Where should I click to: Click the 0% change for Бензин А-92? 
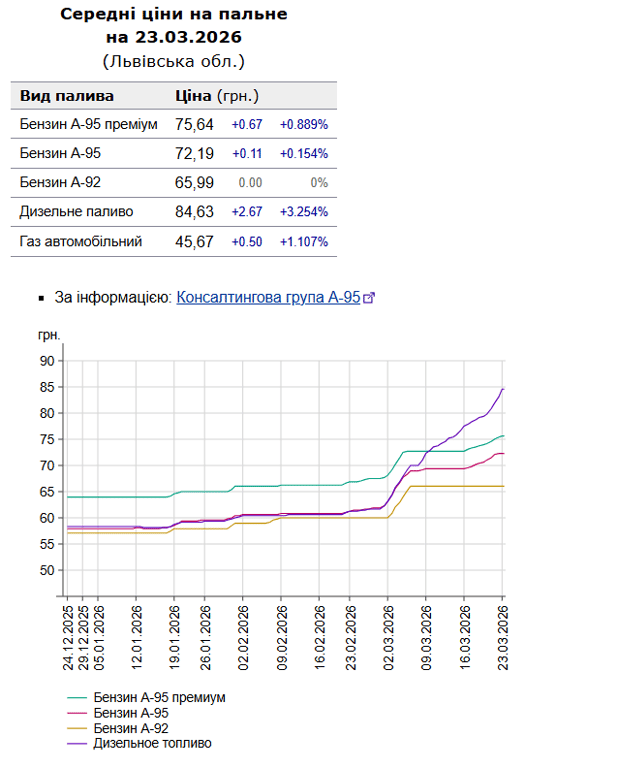click(x=318, y=183)
